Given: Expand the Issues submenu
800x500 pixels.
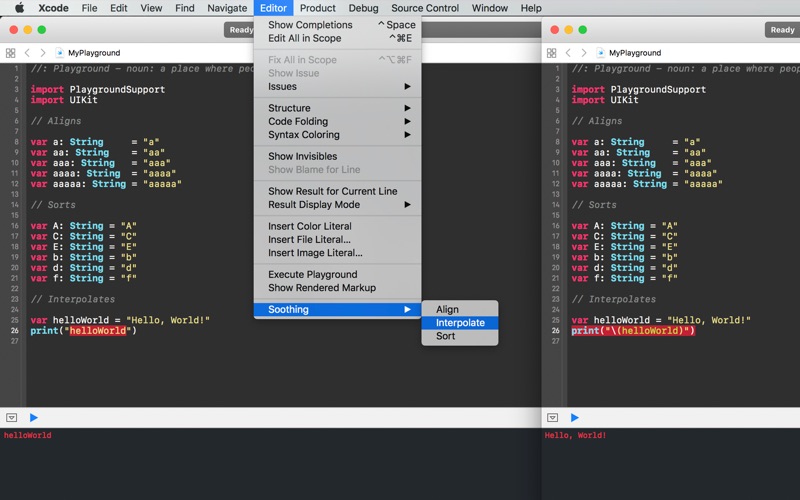Looking at the screenshot, I should pos(337,86).
